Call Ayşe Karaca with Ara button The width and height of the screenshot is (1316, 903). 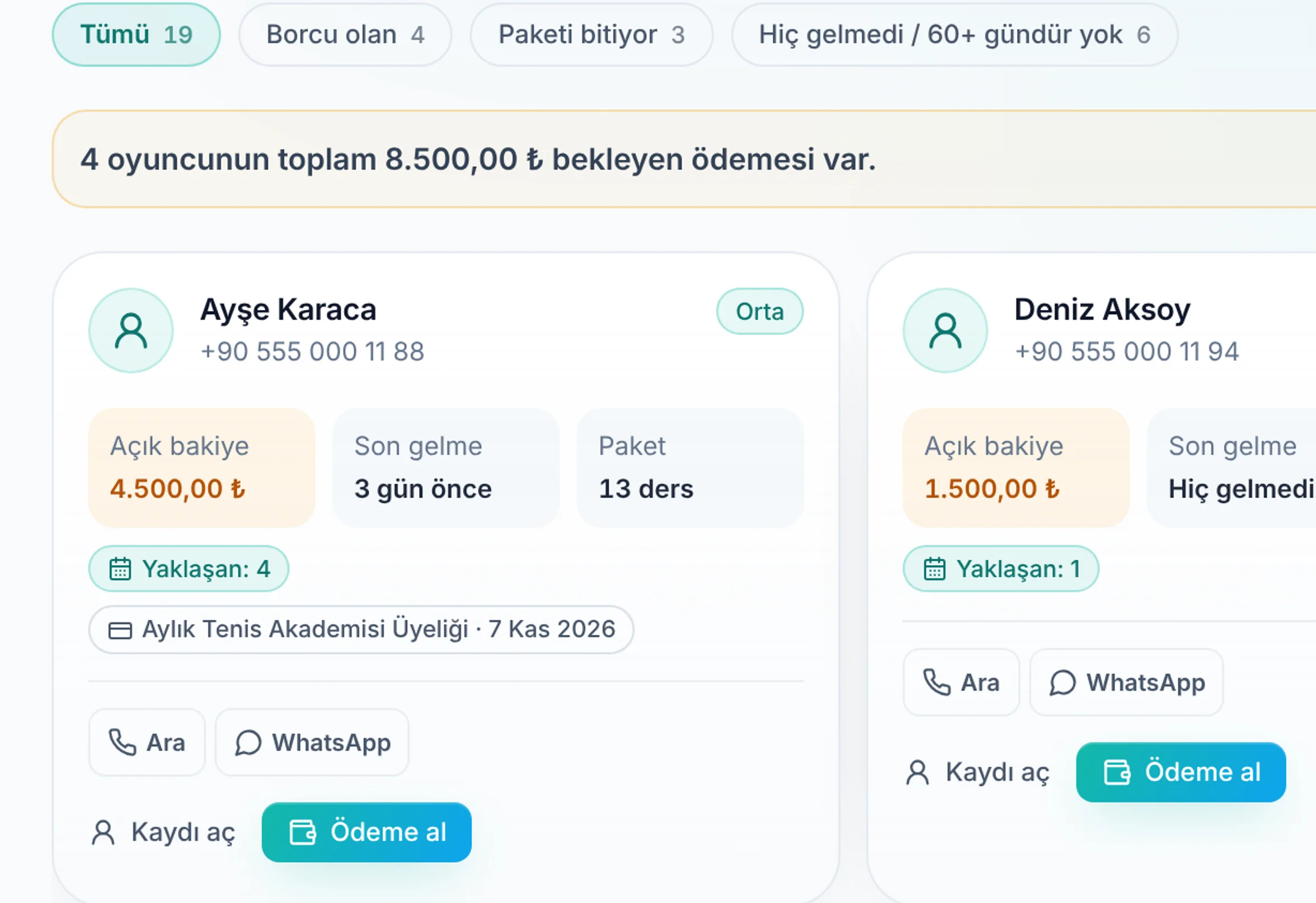(147, 742)
